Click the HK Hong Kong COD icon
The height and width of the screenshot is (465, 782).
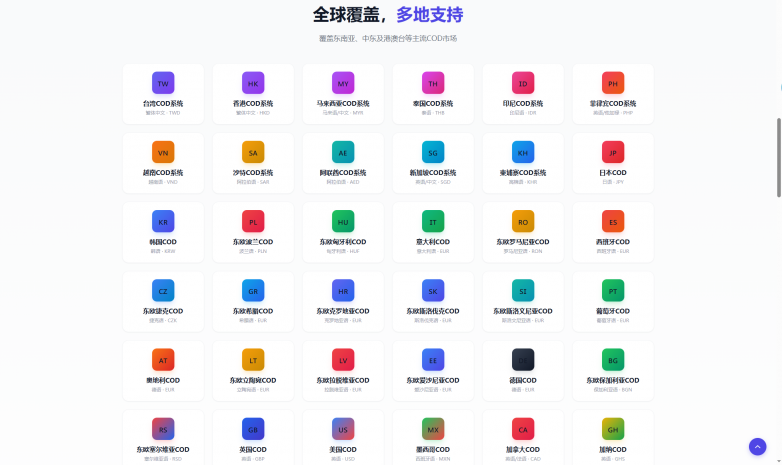253,83
